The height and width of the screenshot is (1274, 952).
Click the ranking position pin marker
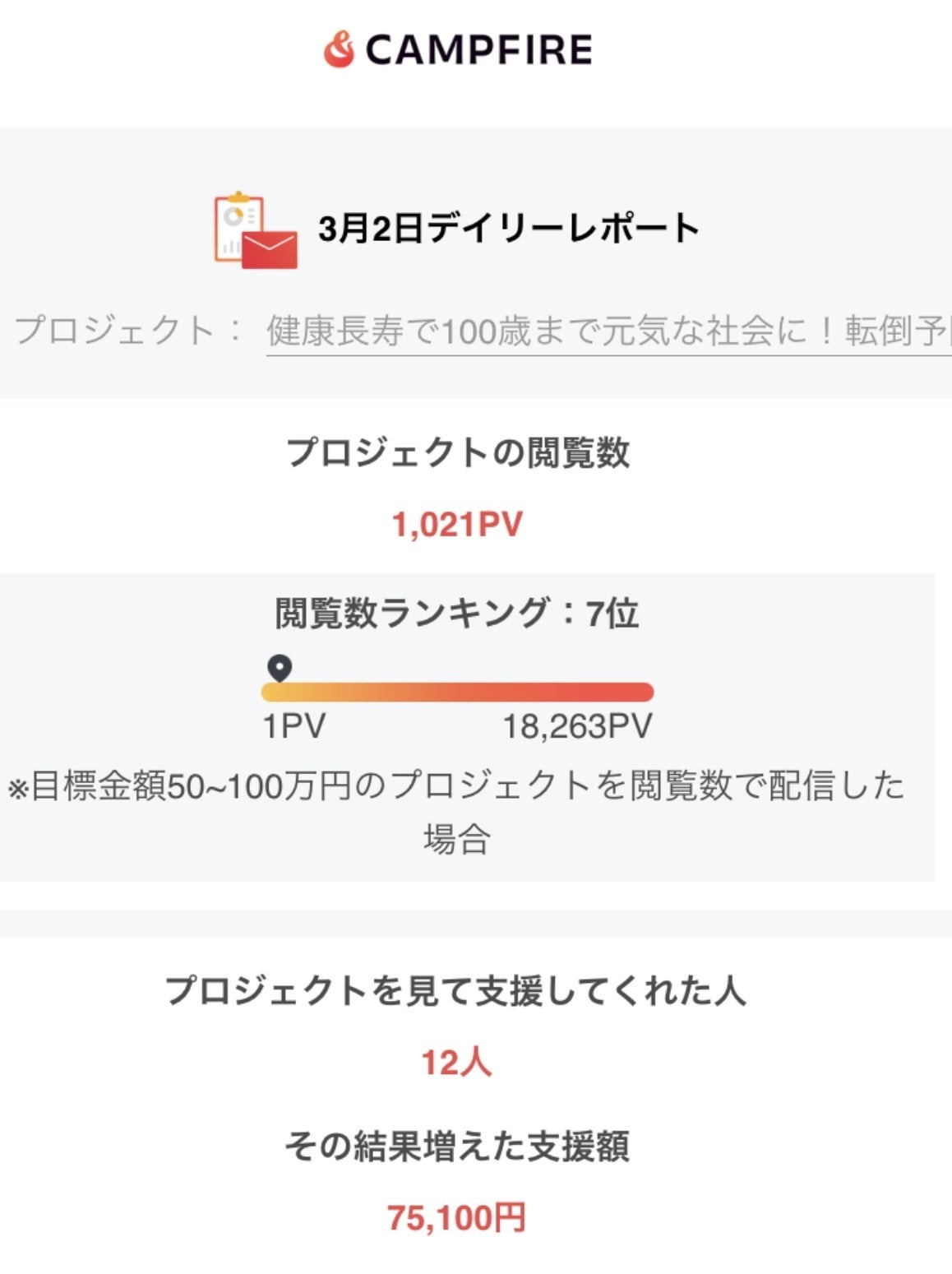point(280,667)
